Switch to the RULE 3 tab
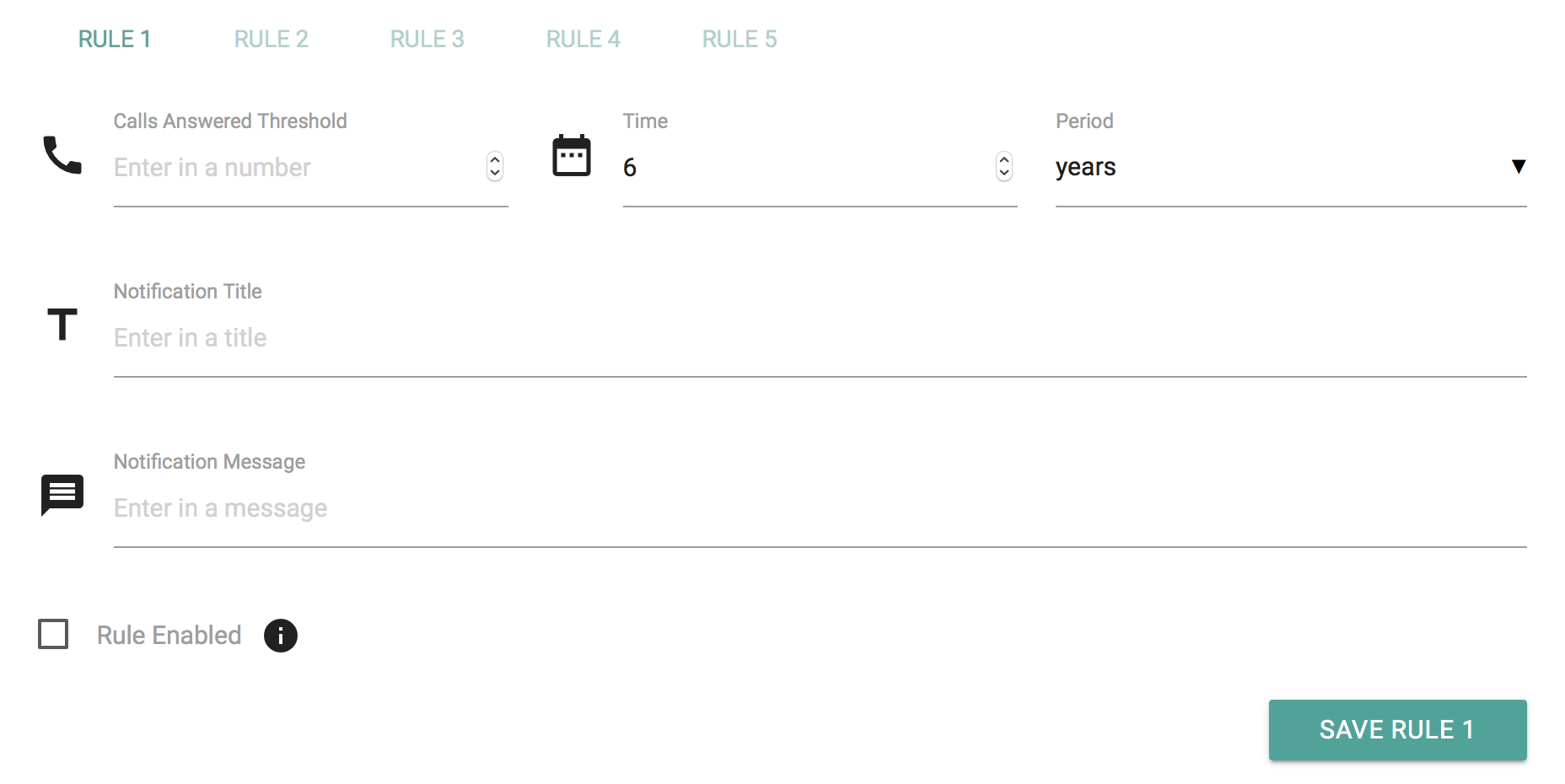This screenshot has width=1565, height=784. (427, 38)
